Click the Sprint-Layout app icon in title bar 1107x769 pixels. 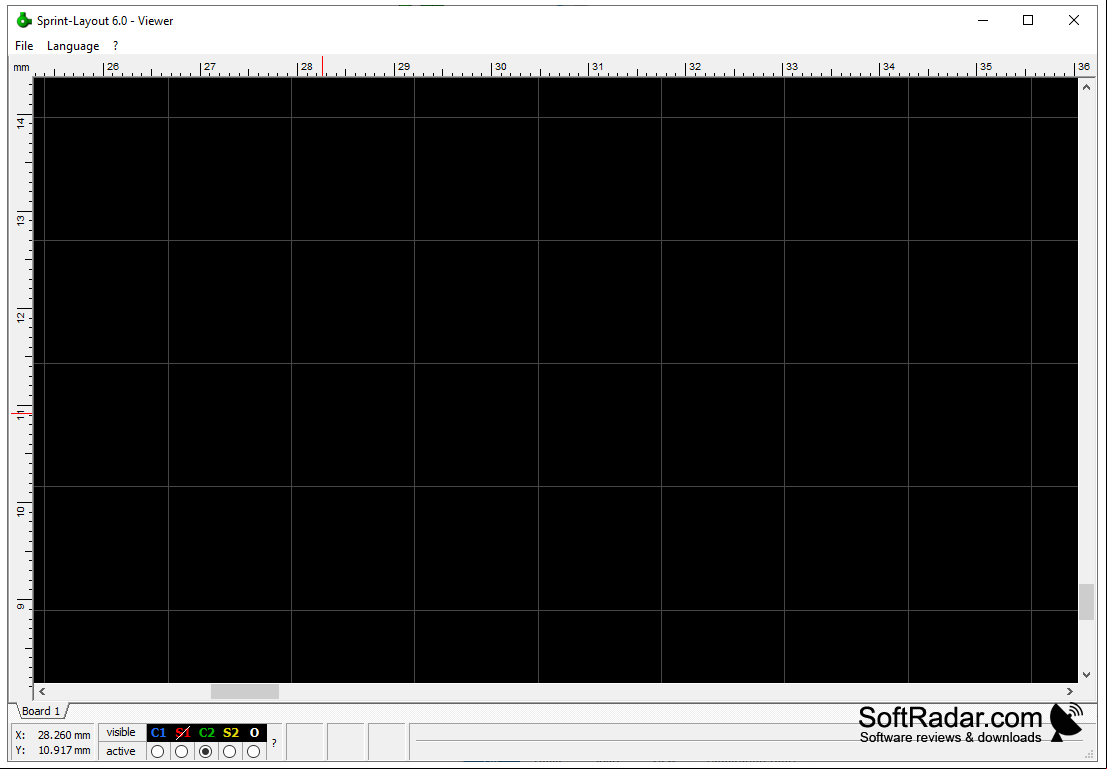coord(24,20)
